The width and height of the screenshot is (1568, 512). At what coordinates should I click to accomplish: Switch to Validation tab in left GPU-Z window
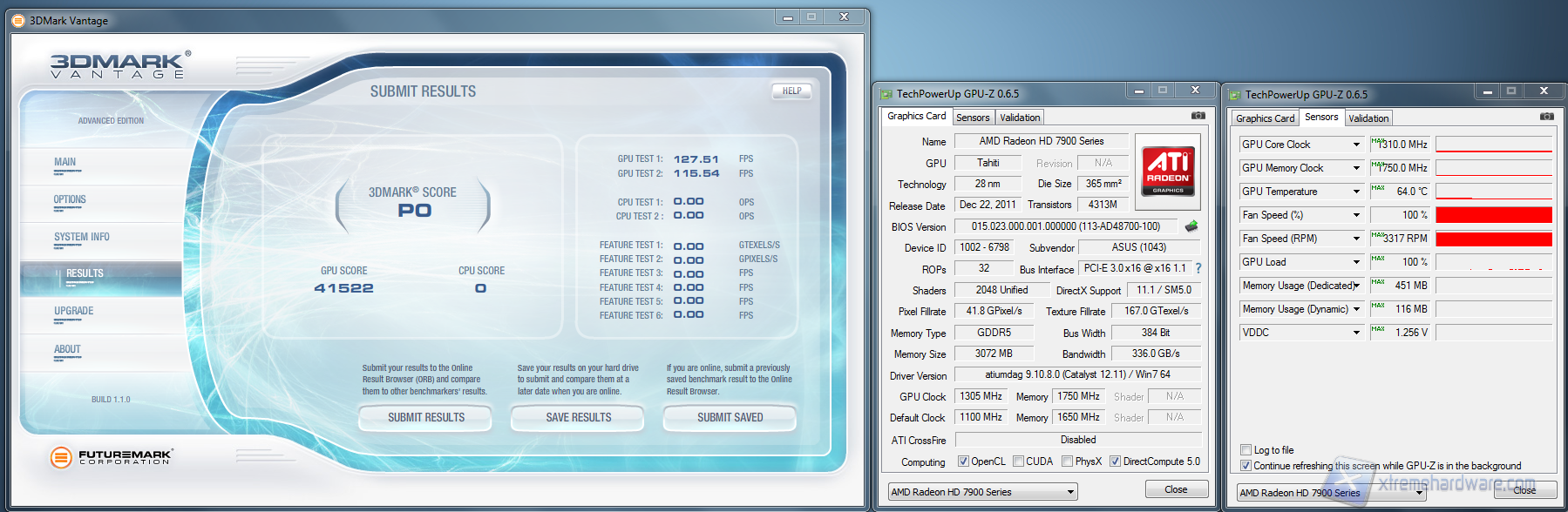point(1020,118)
